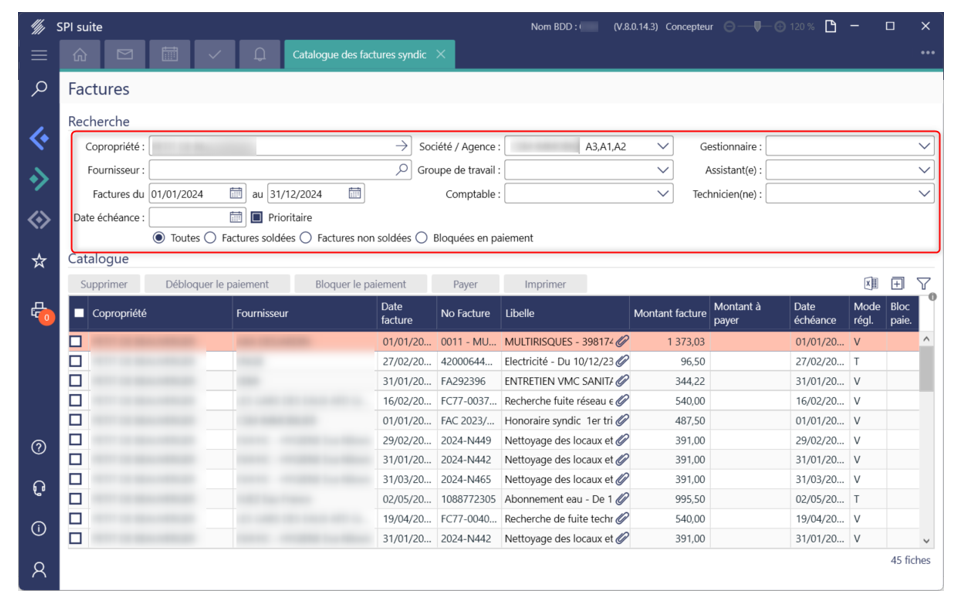Check the select-all checkbox in the table header
Screen dimensions: 977x597
click(x=79, y=313)
